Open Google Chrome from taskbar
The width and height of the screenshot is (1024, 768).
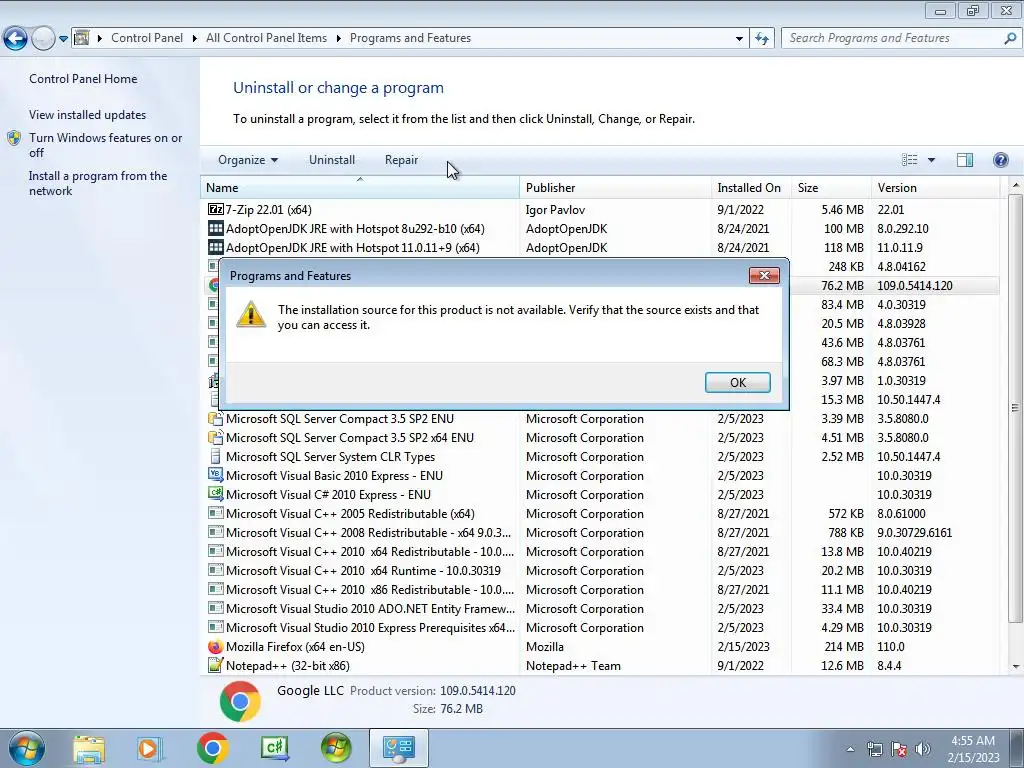(x=212, y=748)
